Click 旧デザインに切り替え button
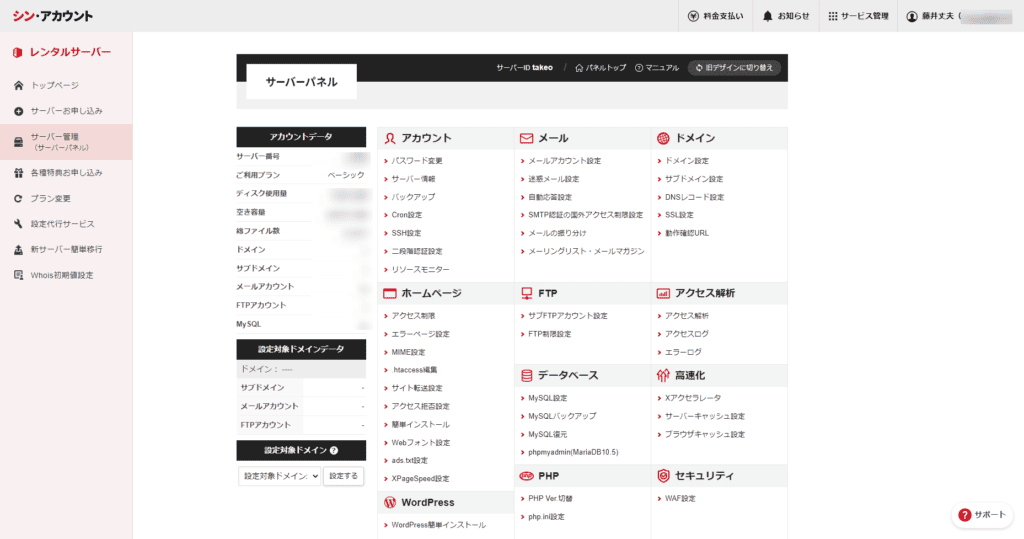This screenshot has width=1024, height=539. click(735, 68)
